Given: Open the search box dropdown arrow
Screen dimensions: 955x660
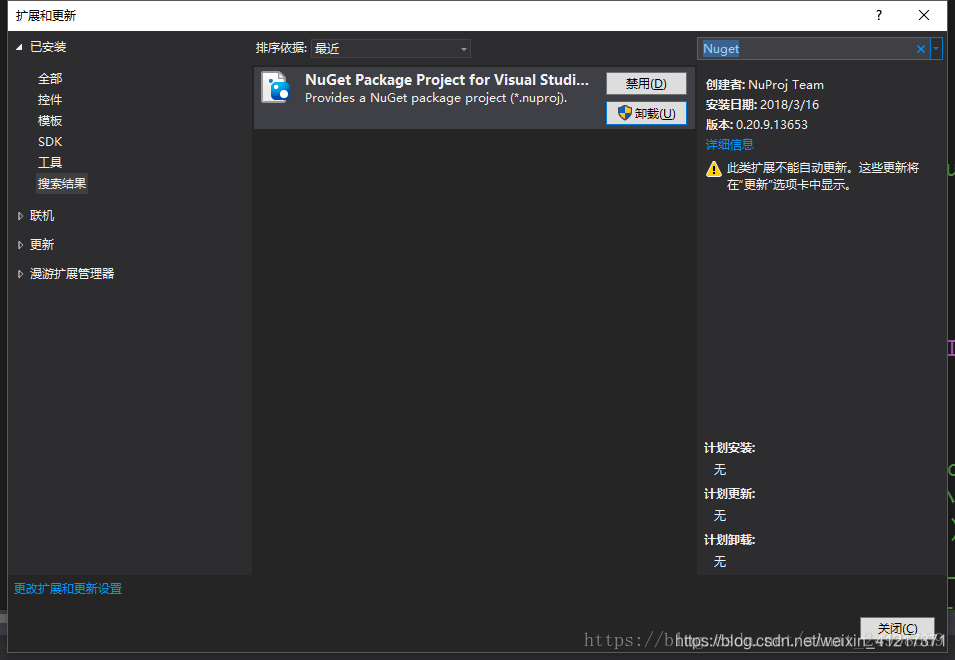Looking at the screenshot, I should coord(936,49).
